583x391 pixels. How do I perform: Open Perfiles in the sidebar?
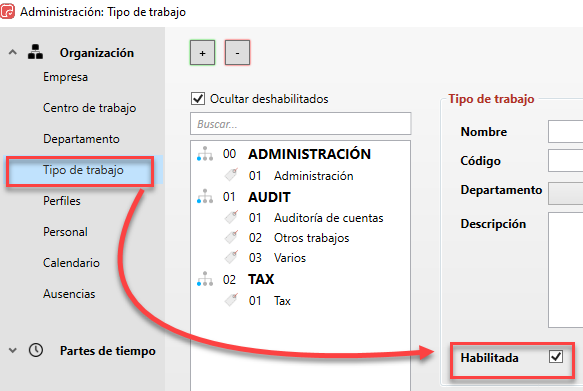pyautogui.click(x=62, y=201)
